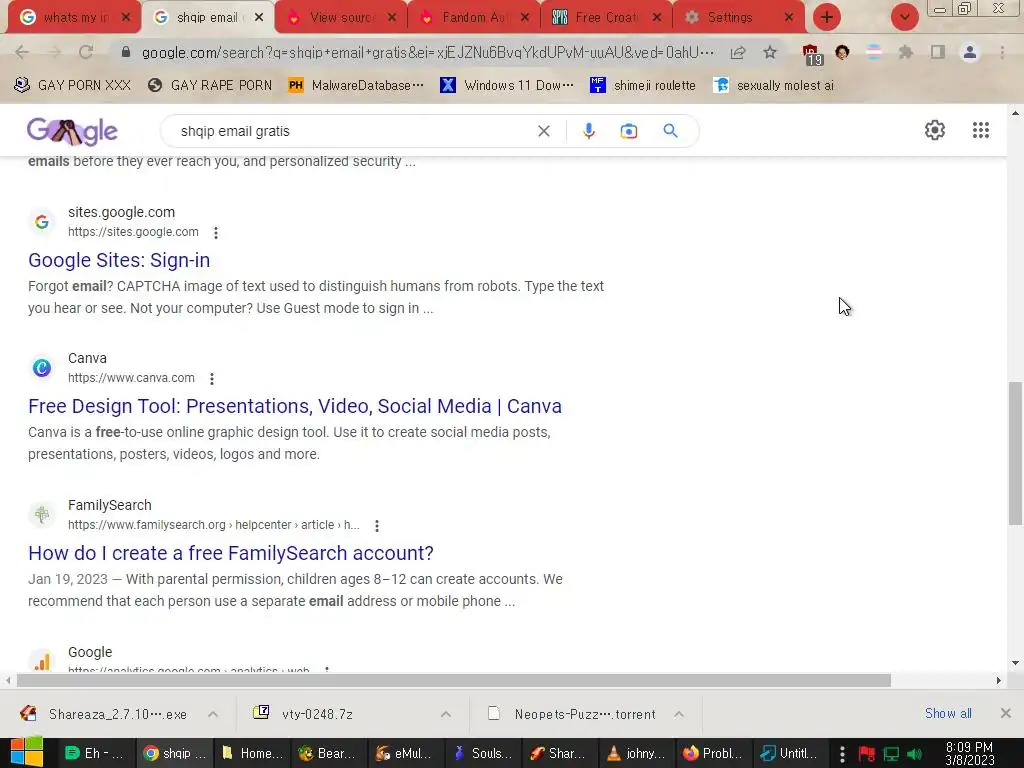Screen dimensions: 1024x768
Task: Open the tab search dropdown
Action: click(x=904, y=17)
